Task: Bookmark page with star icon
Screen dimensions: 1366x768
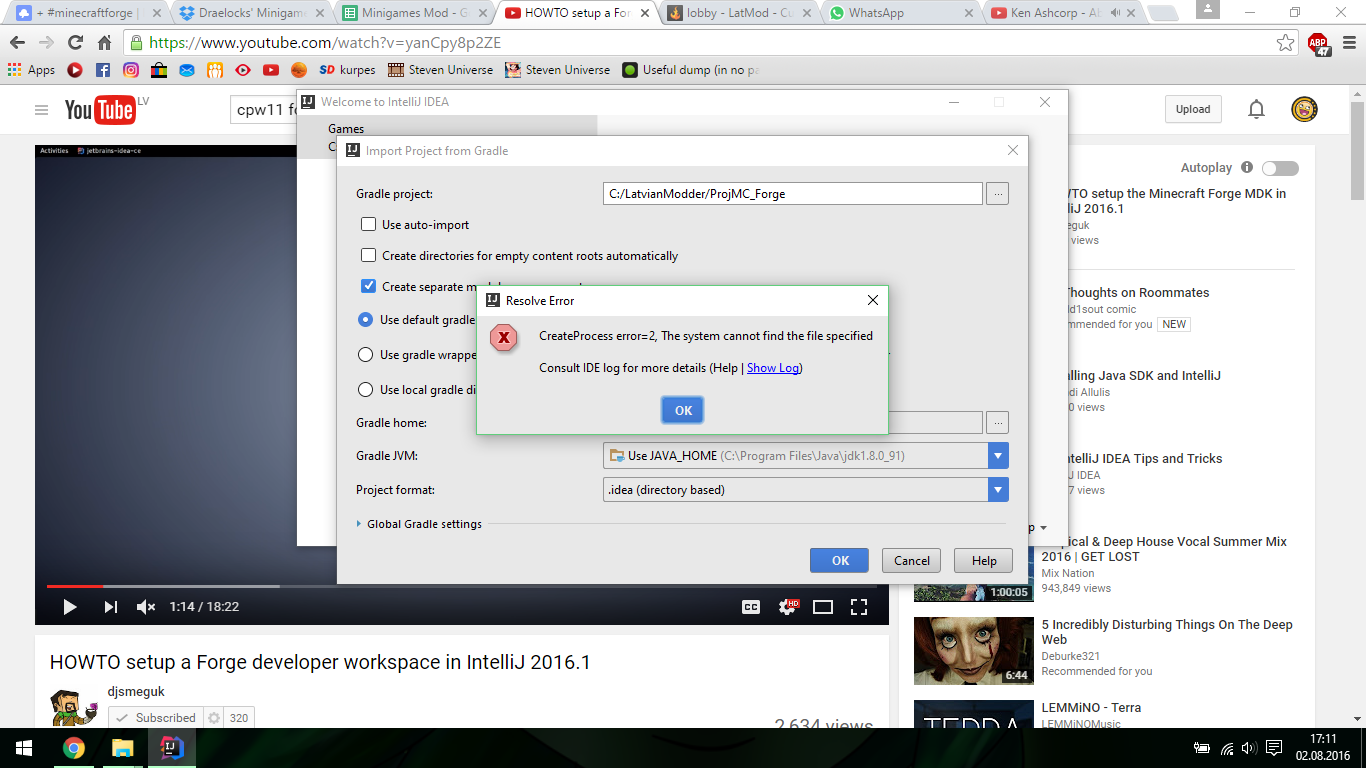Action: (1285, 43)
